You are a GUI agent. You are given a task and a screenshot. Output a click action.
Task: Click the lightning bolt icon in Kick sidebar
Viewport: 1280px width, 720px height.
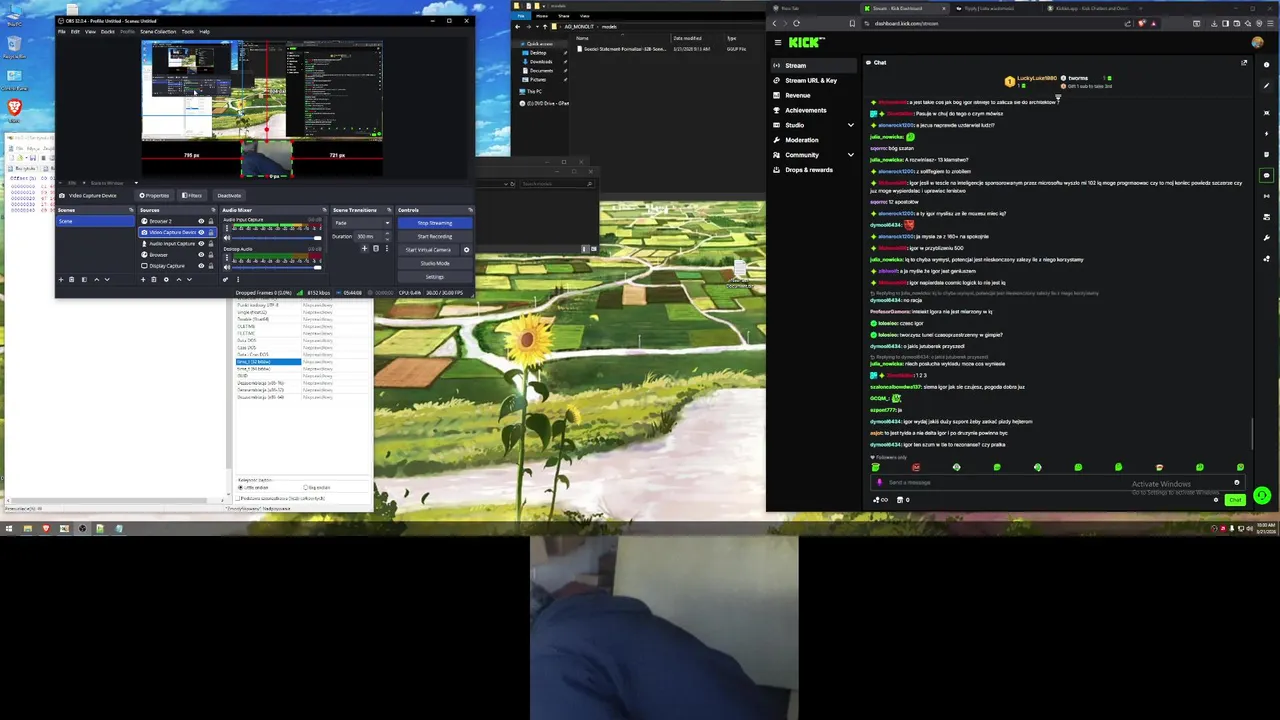(x=1266, y=133)
